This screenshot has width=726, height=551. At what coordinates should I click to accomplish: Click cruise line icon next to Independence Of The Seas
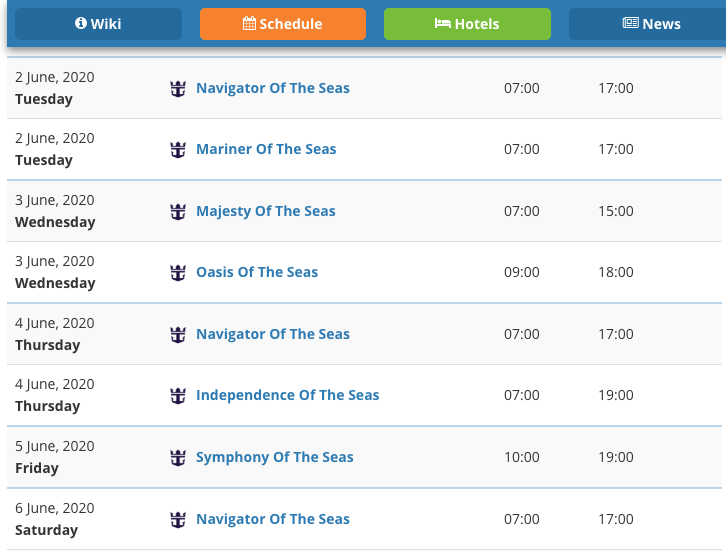coord(178,396)
